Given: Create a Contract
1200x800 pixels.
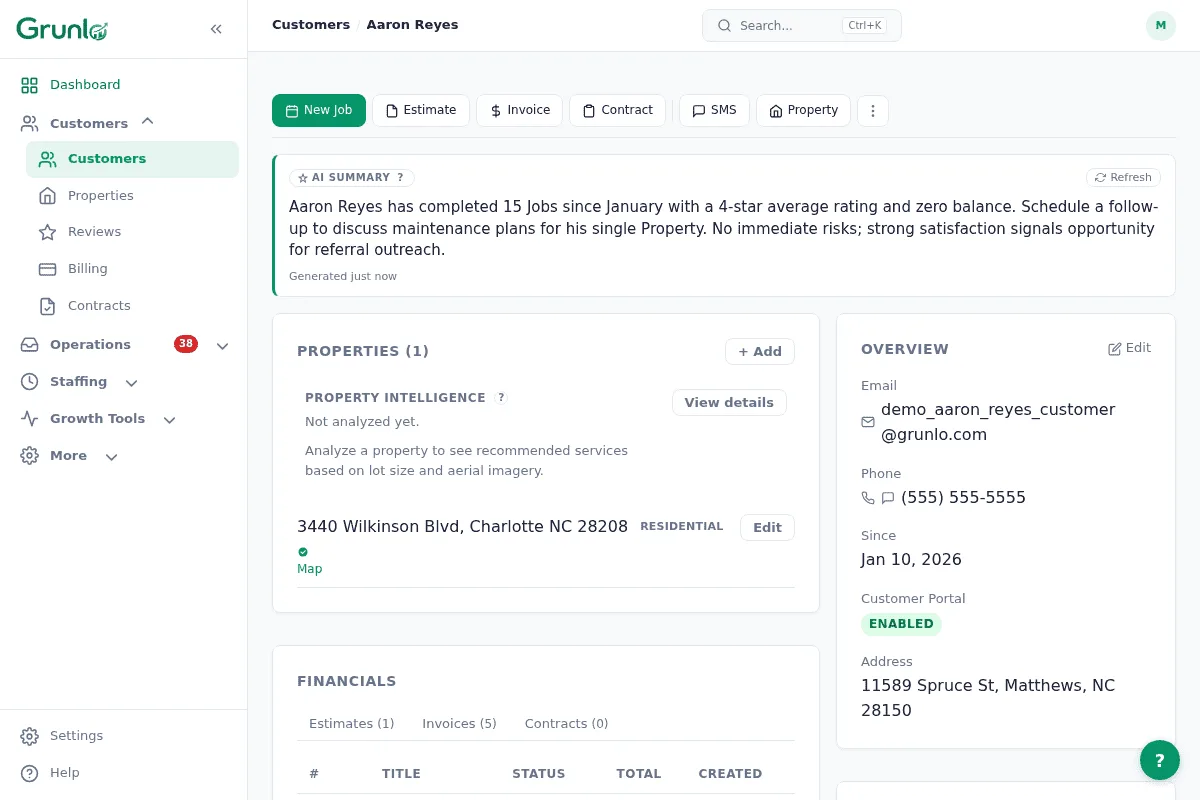Looking at the screenshot, I should tap(618, 110).
